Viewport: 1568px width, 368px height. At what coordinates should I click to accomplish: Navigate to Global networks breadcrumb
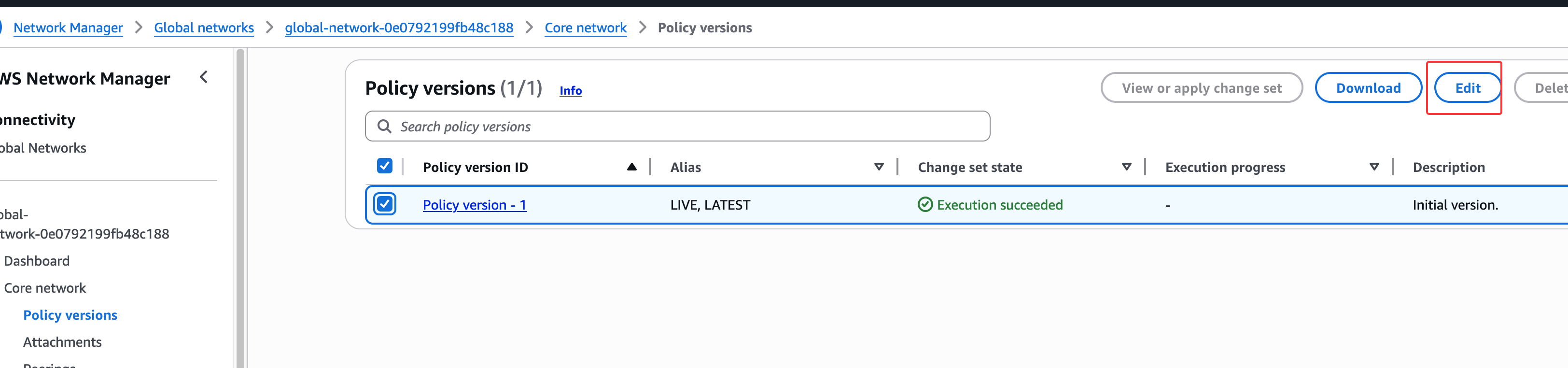[203, 28]
